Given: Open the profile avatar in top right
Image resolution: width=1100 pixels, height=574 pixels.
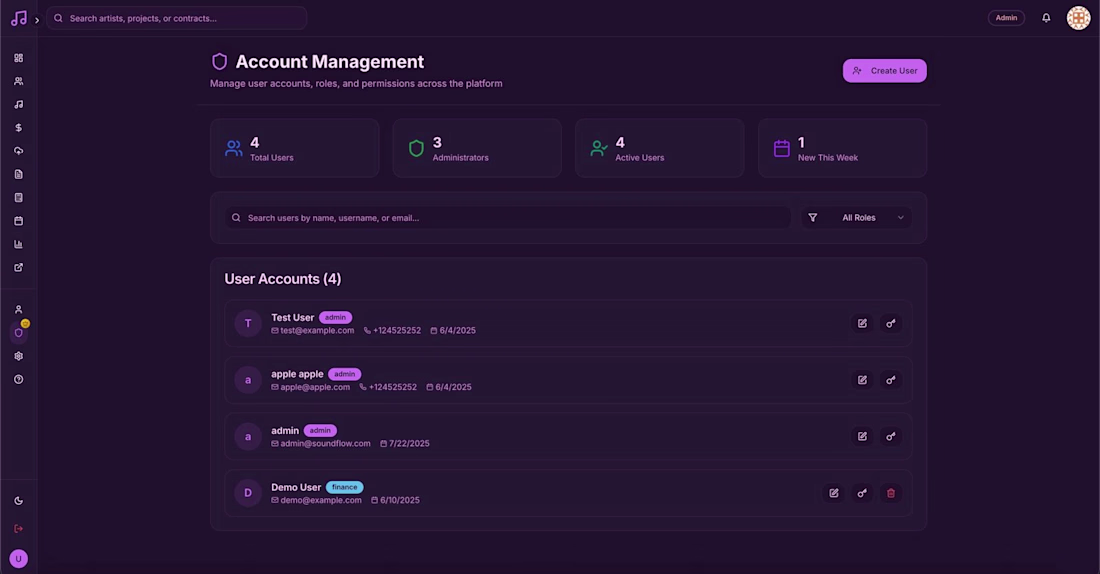Looking at the screenshot, I should pyautogui.click(x=1078, y=18).
